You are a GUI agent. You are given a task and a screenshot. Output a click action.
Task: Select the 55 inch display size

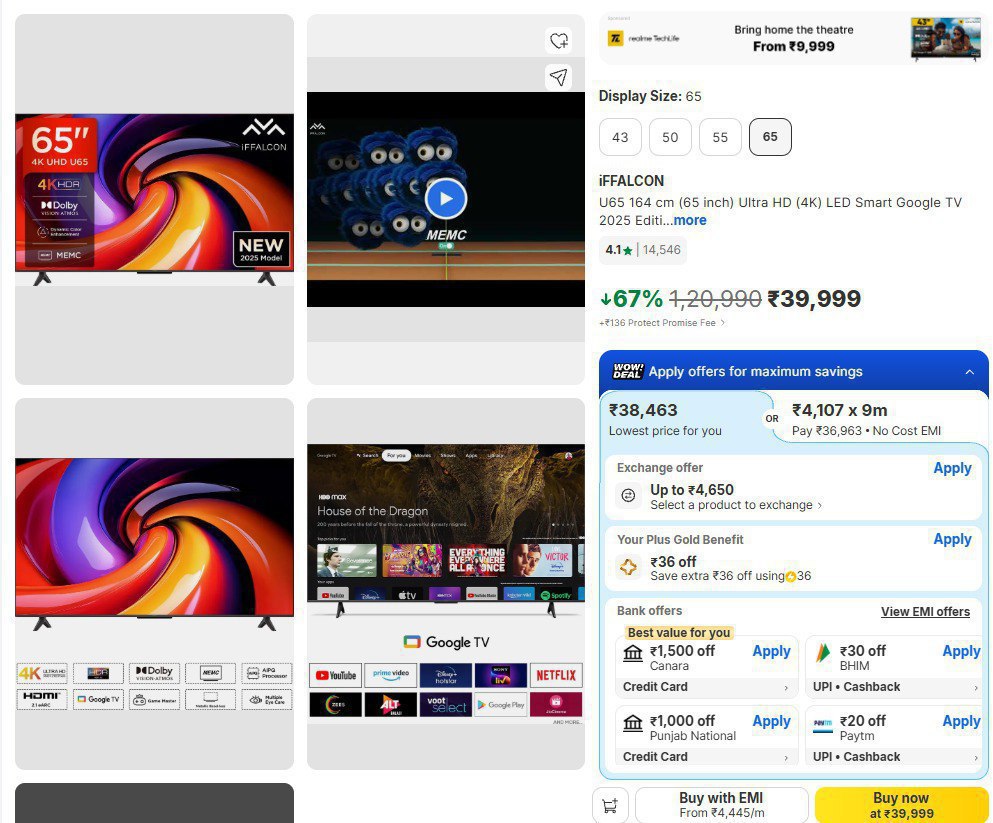tap(720, 137)
